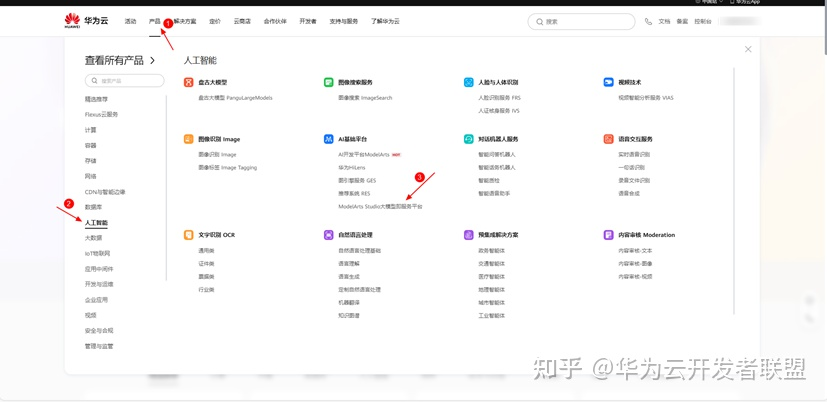Select 安全与合规 in the product sidebar
The height and width of the screenshot is (402, 827).
coord(99,331)
